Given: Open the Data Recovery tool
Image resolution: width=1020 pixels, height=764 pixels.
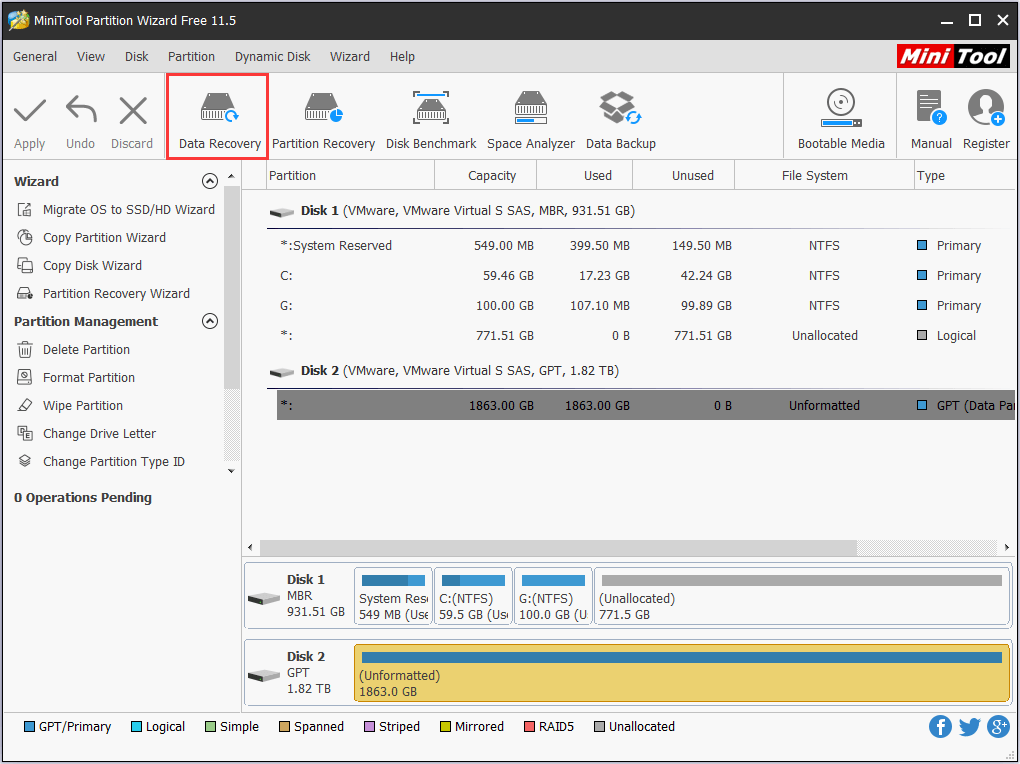Looking at the screenshot, I should (219, 117).
